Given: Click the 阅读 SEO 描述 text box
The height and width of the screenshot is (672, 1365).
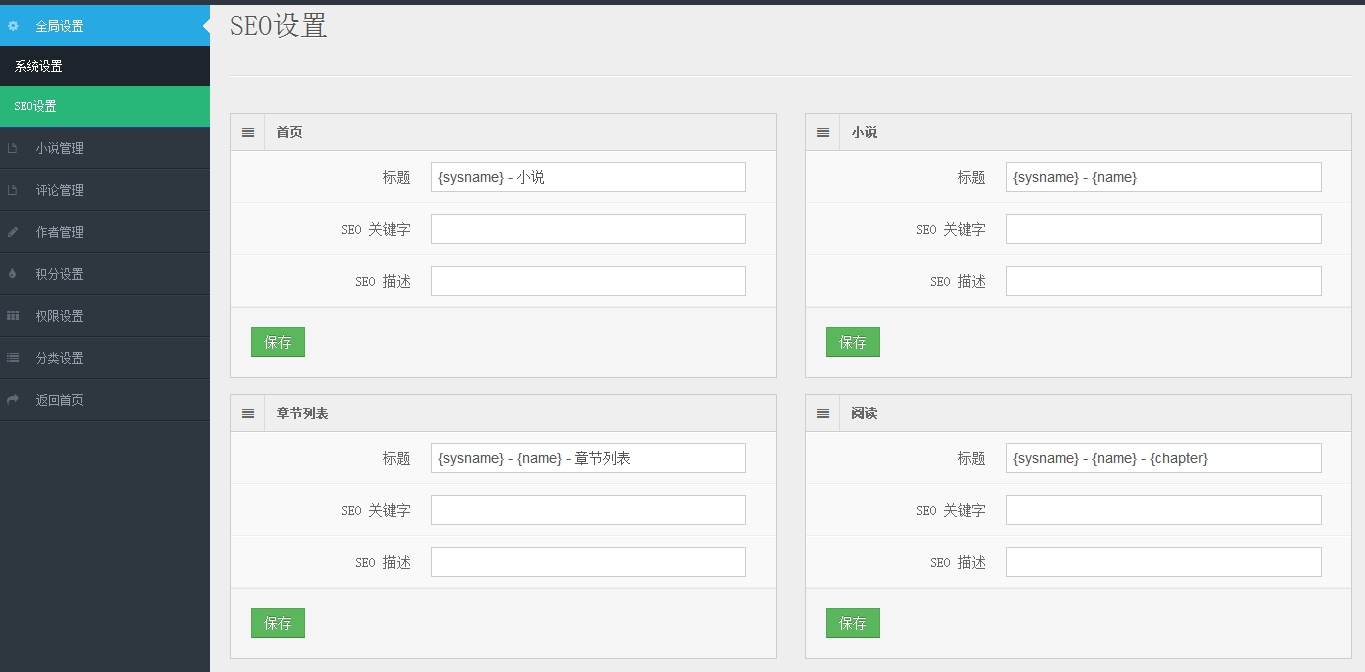Looking at the screenshot, I should (1163, 562).
